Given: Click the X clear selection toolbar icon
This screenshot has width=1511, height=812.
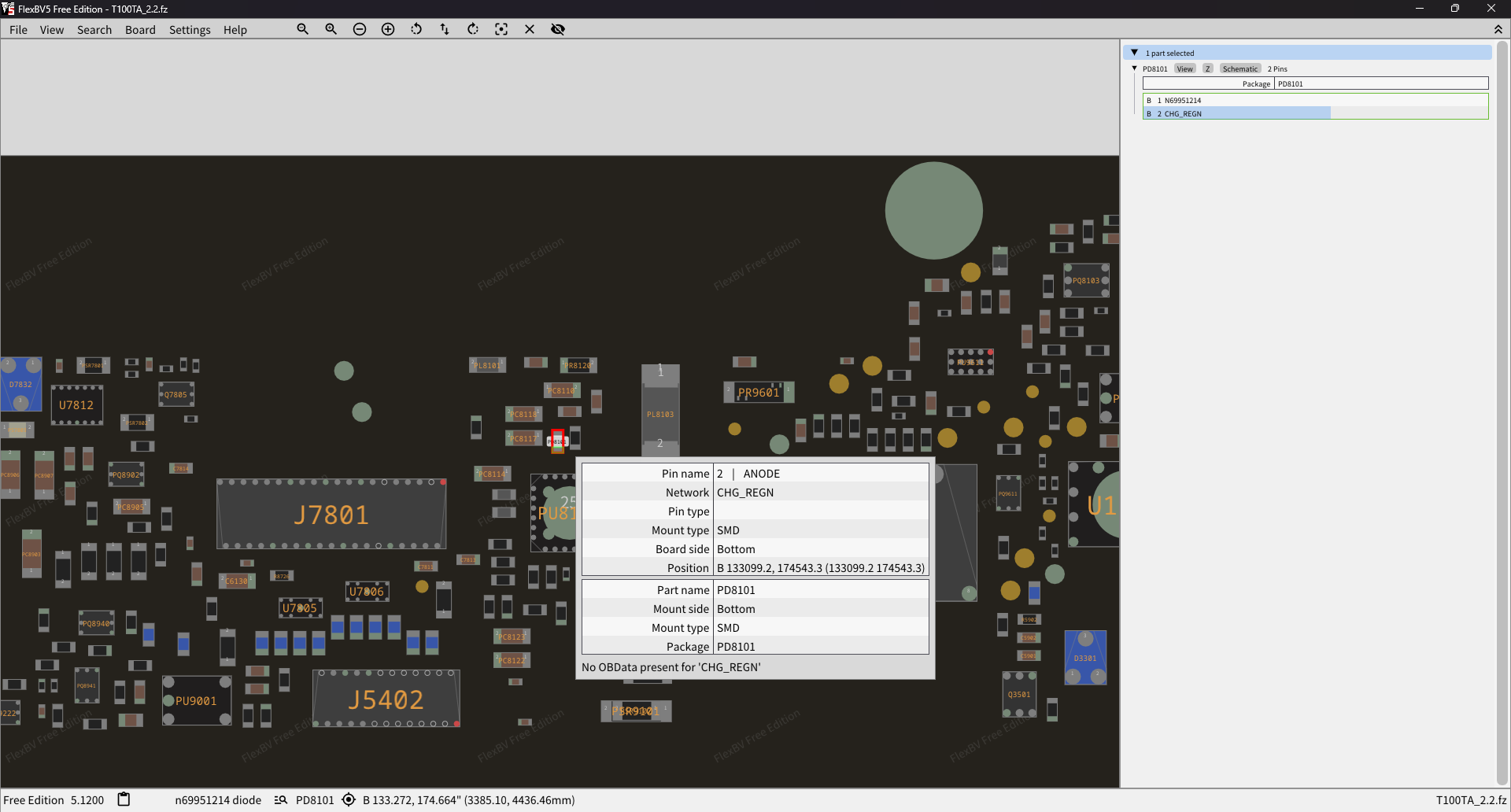Looking at the screenshot, I should [x=530, y=29].
